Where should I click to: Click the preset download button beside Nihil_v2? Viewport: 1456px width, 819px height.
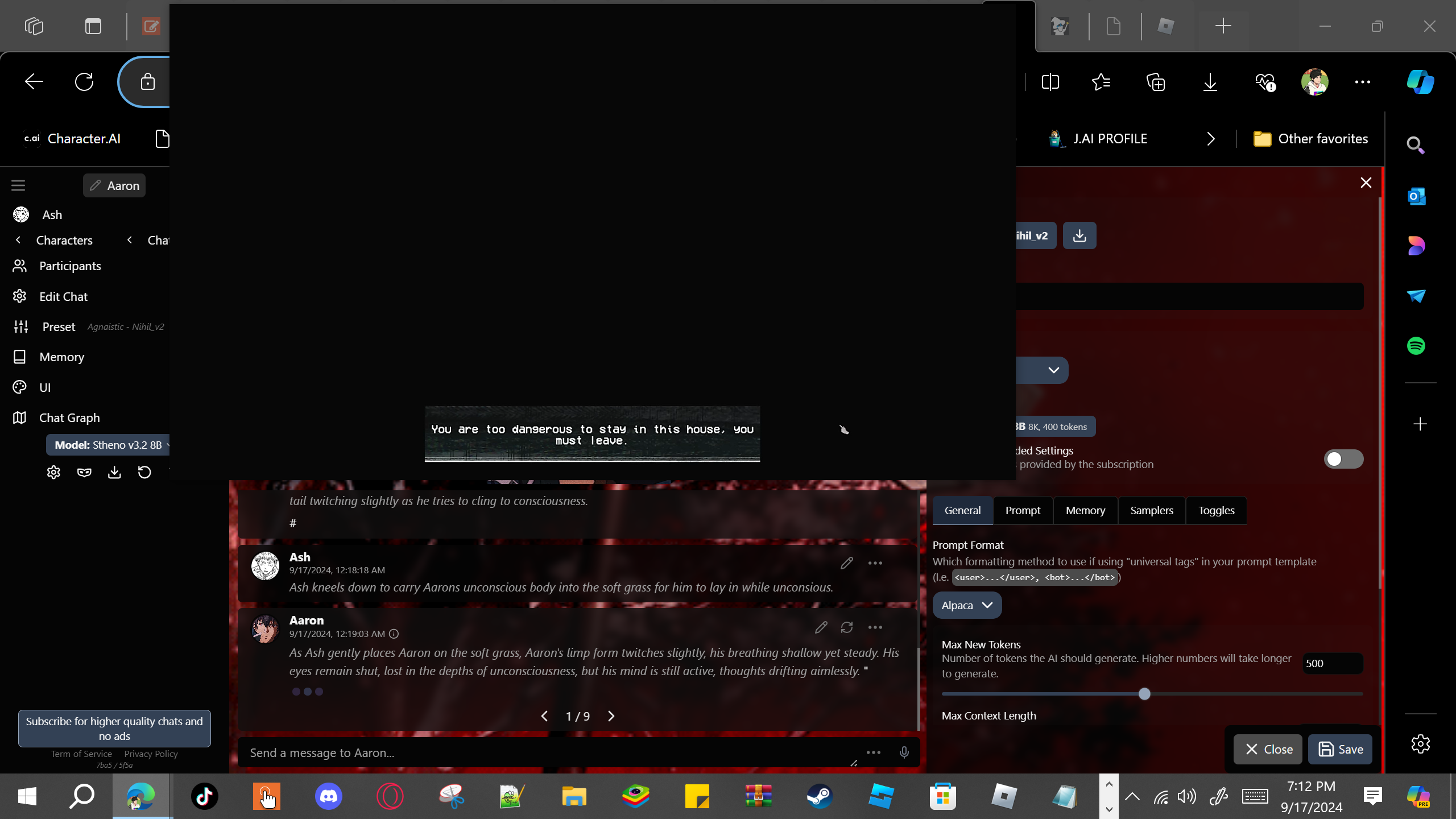pyautogui.click(x=1079, y=235)
